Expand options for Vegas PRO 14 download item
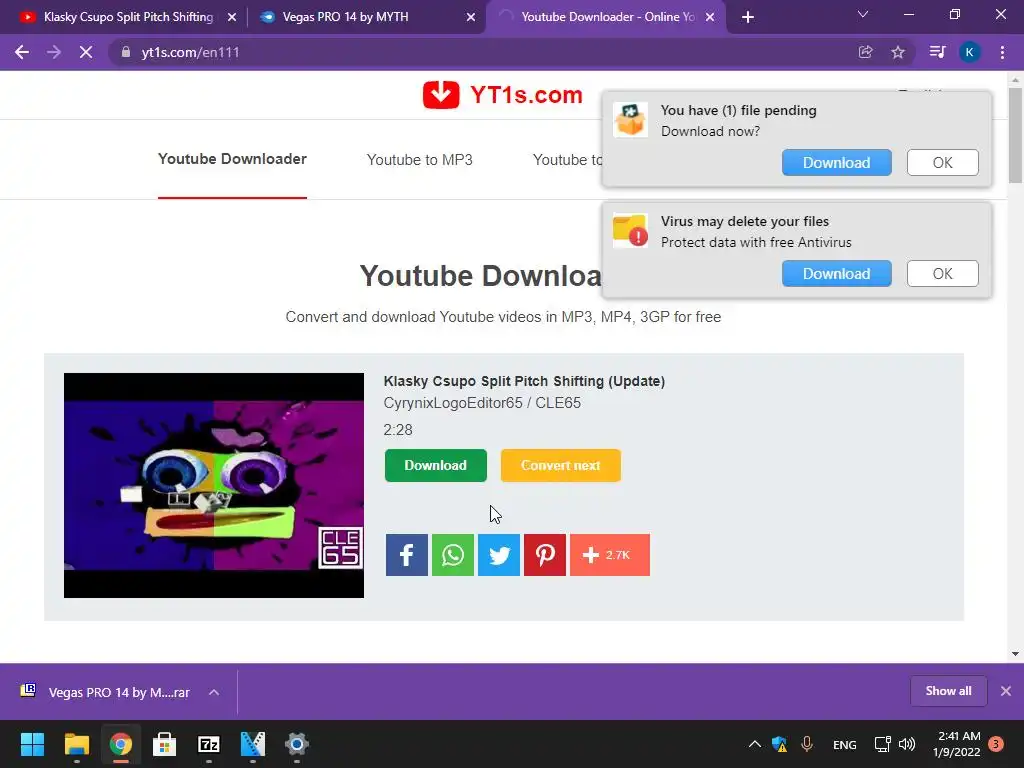 [x=214, y=692]
